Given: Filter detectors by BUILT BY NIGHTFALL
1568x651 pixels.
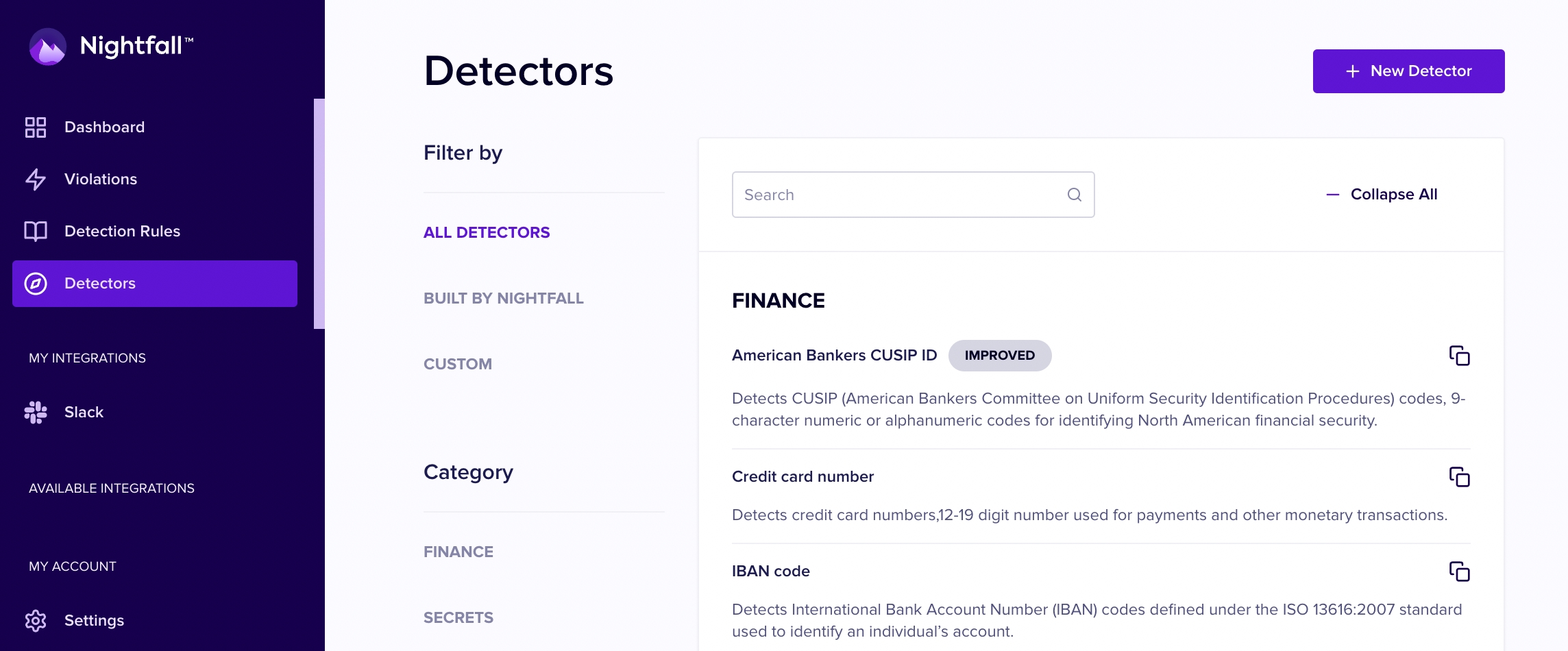Looking at the screenshot, I should click(504, 298).
